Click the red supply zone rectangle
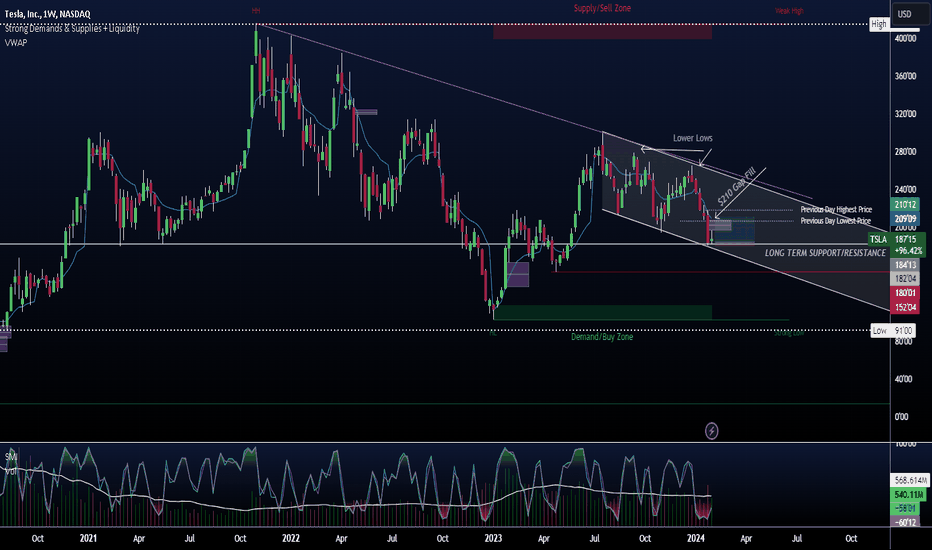The width and height of the screenshot is (932, 550). point(602,32)
